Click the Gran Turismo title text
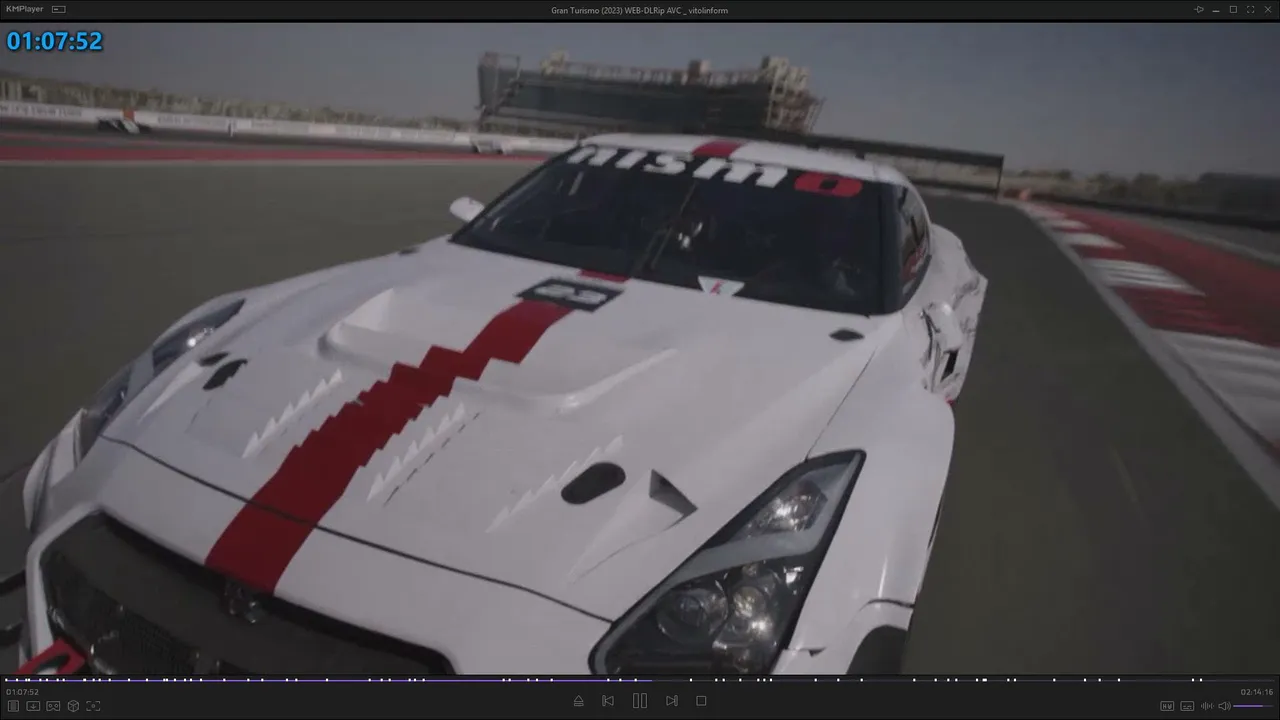 pos(640,10)
